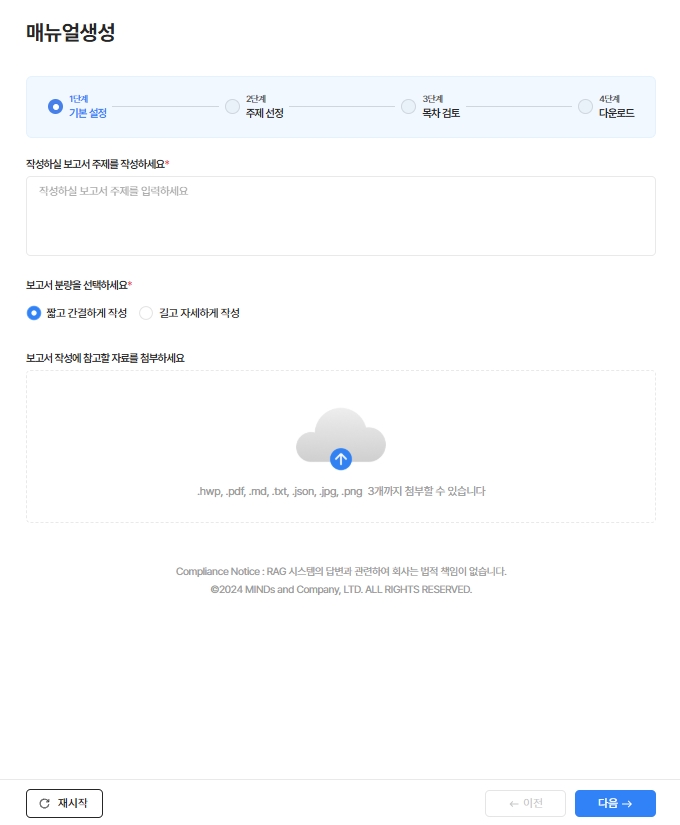Image resolution: width=680 pixels, height=825 pixels.
Task: Click the step 1 circle indicator
Action: 55,106
